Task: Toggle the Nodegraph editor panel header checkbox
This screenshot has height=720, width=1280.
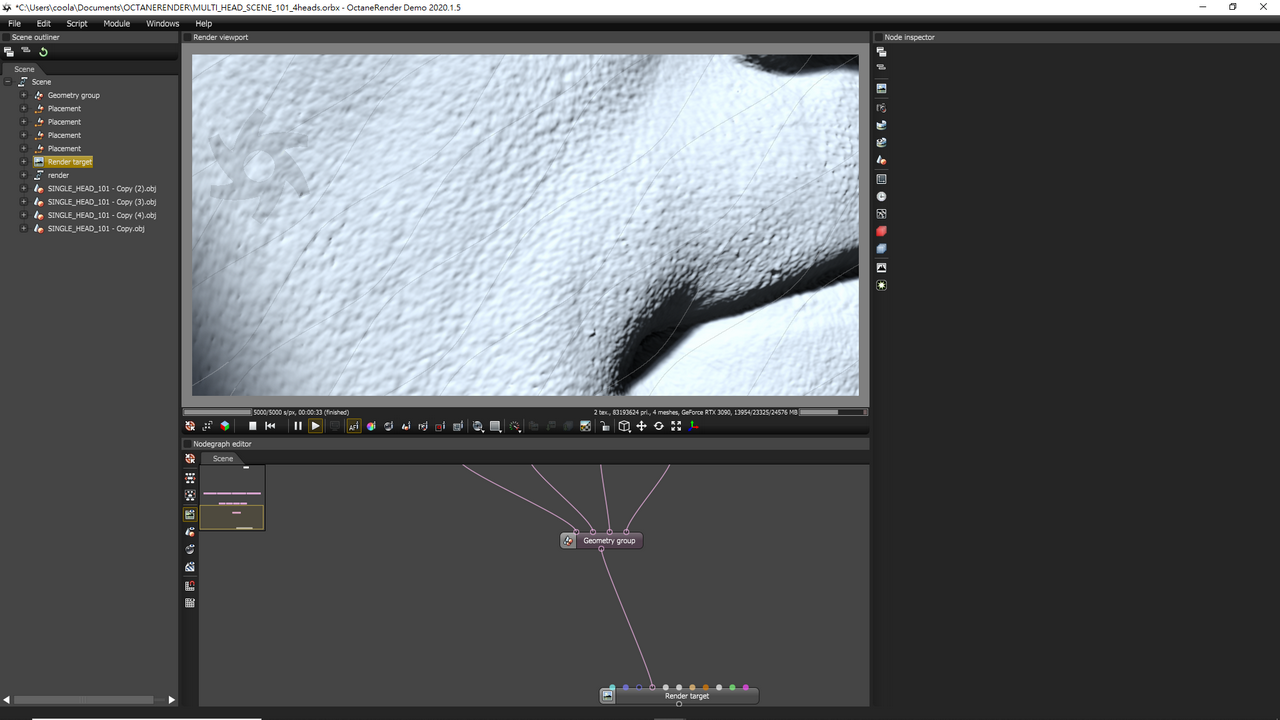Action: [x=187, y=444]
